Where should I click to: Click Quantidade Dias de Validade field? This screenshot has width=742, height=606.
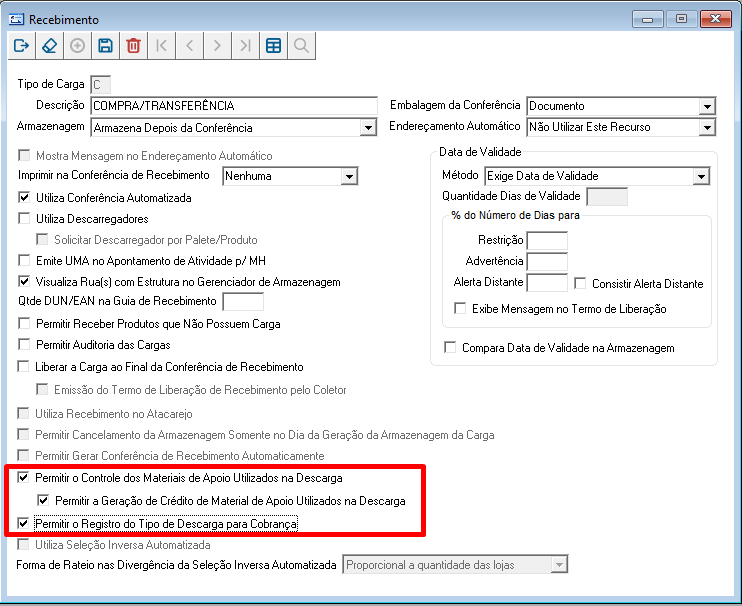pos(607,196)
